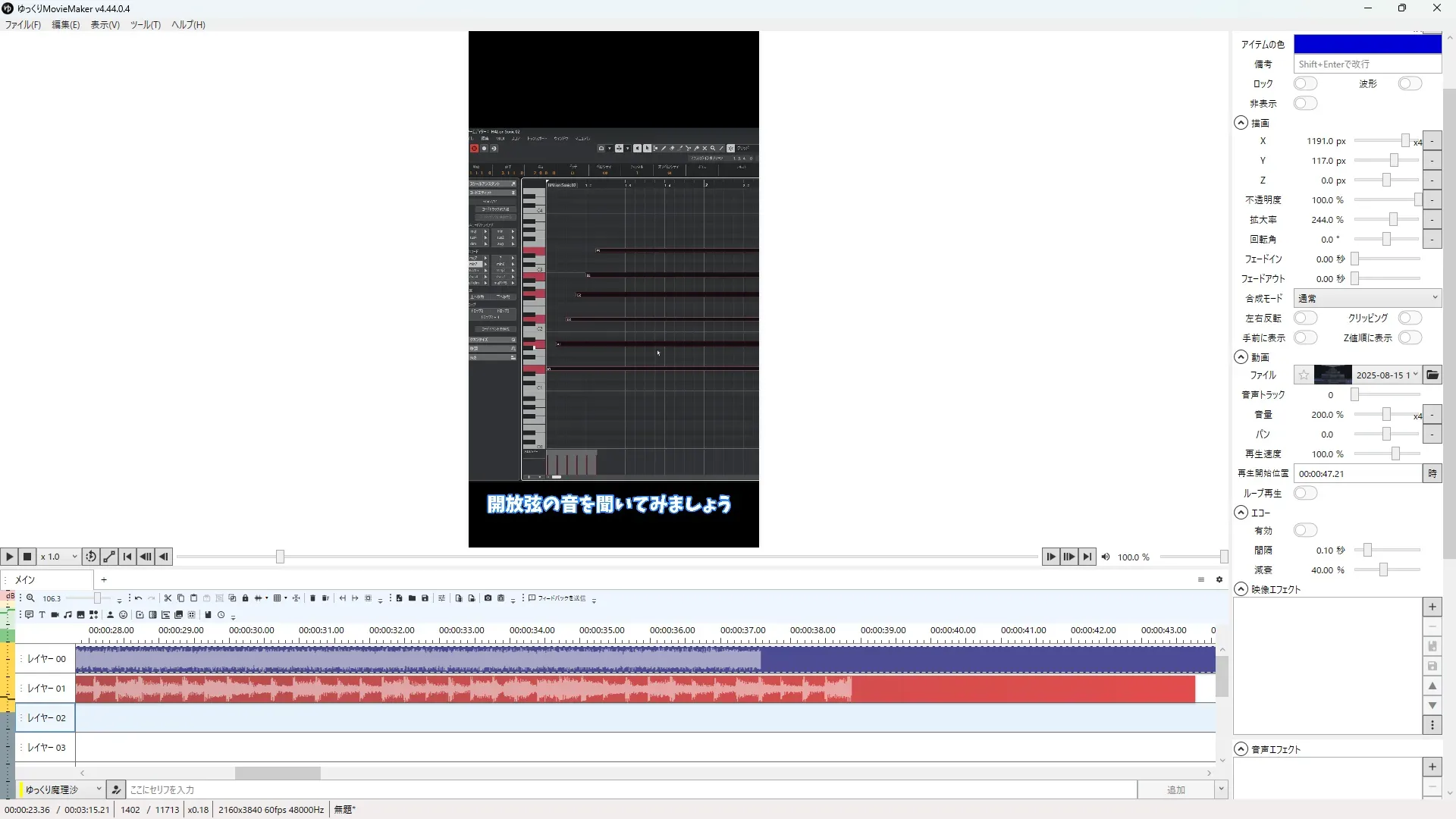Open the 編集(E) menu
Viewport: 1456px width, 819px height.
pos(65,24)
